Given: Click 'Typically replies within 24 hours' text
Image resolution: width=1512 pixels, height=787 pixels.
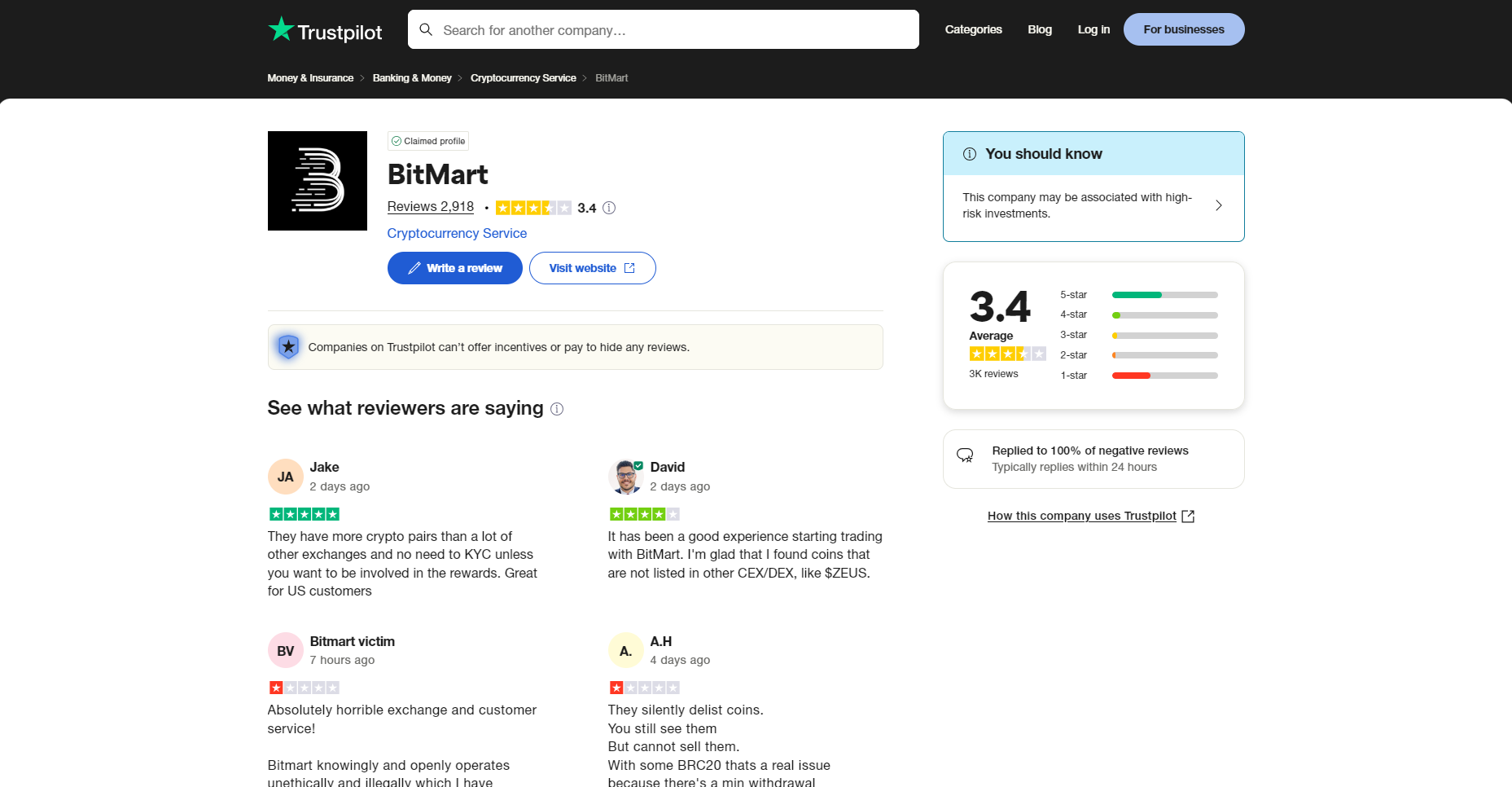Looking at the screenshot, I should click(x=1074, y=467).
